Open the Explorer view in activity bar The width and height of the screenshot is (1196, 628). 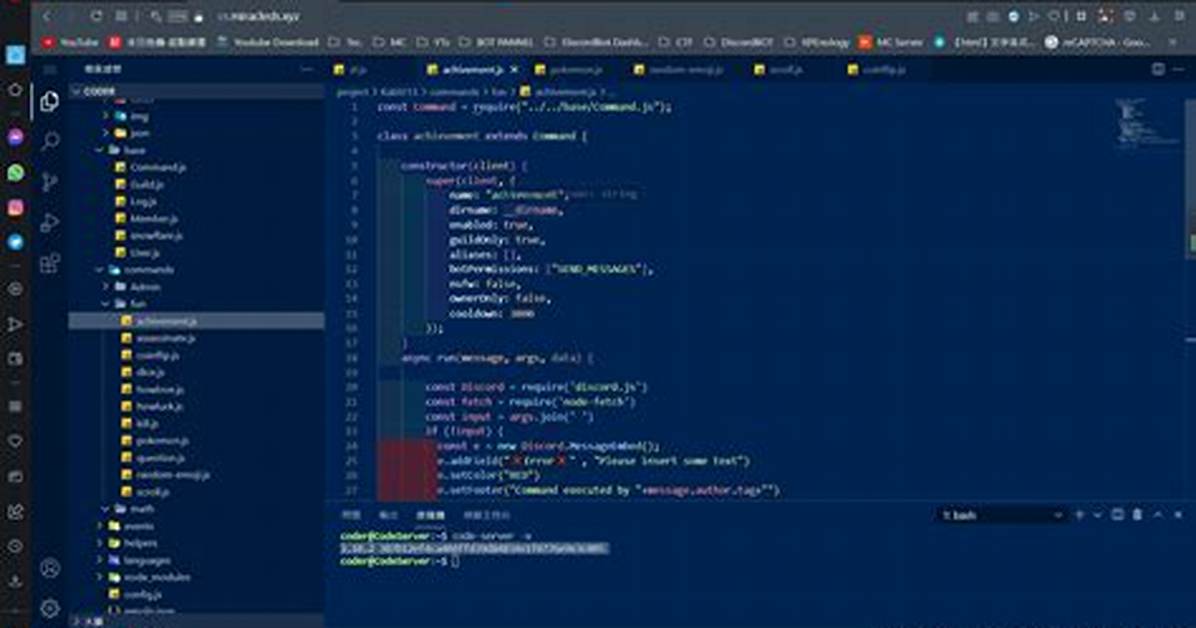tap(50, 101)
